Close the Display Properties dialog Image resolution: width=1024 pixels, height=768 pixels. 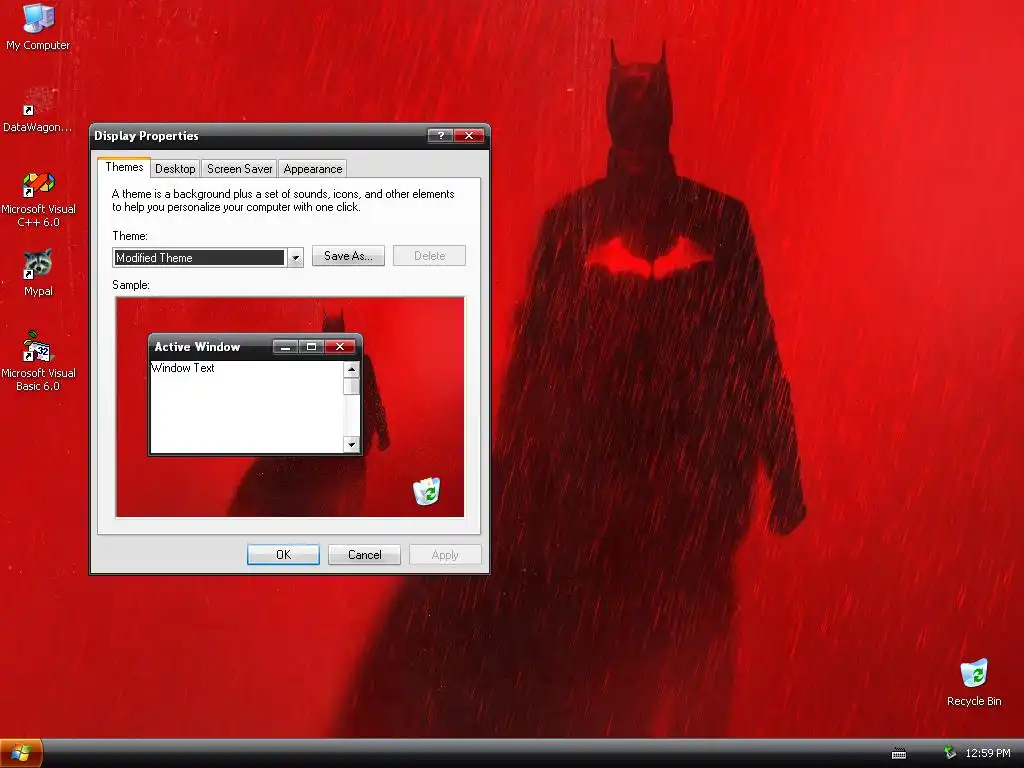pyautogui.click(x=469, y=135)
